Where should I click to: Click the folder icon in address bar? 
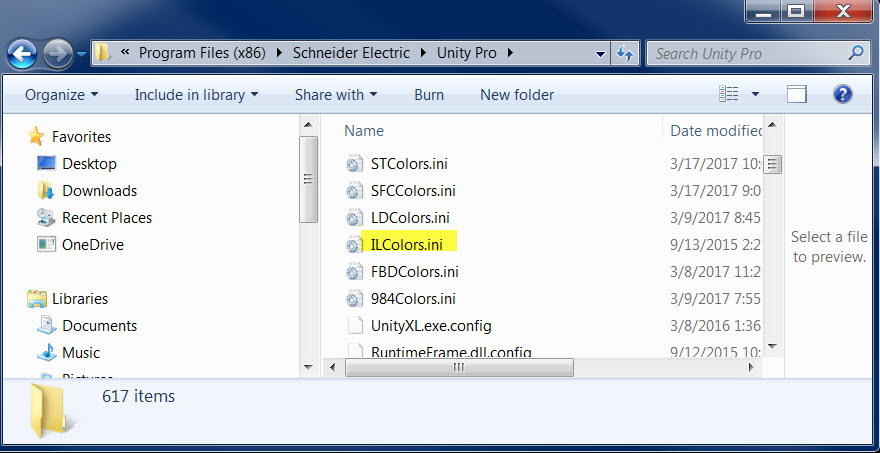tap(102, 53)
